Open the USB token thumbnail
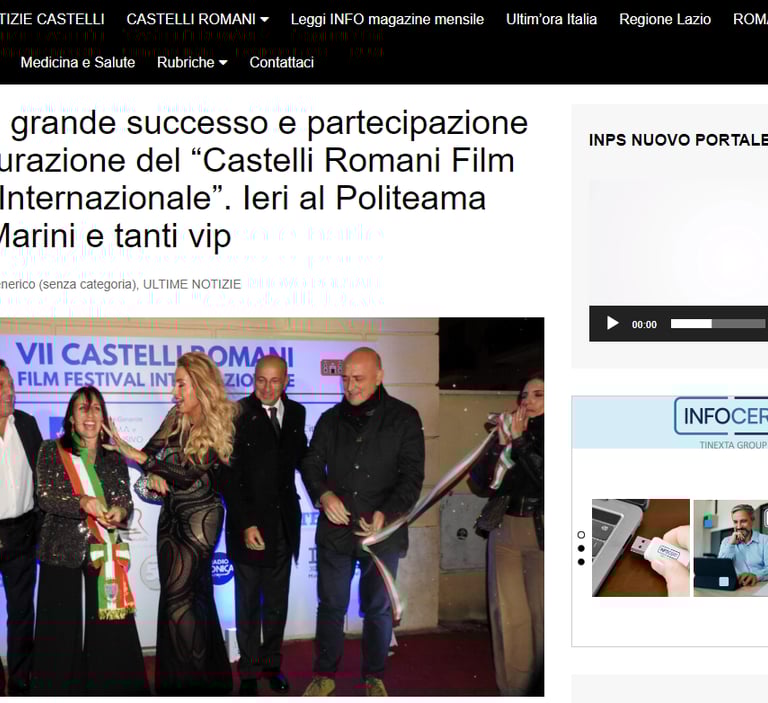This screenshot has height=703, width=768. 641,548
